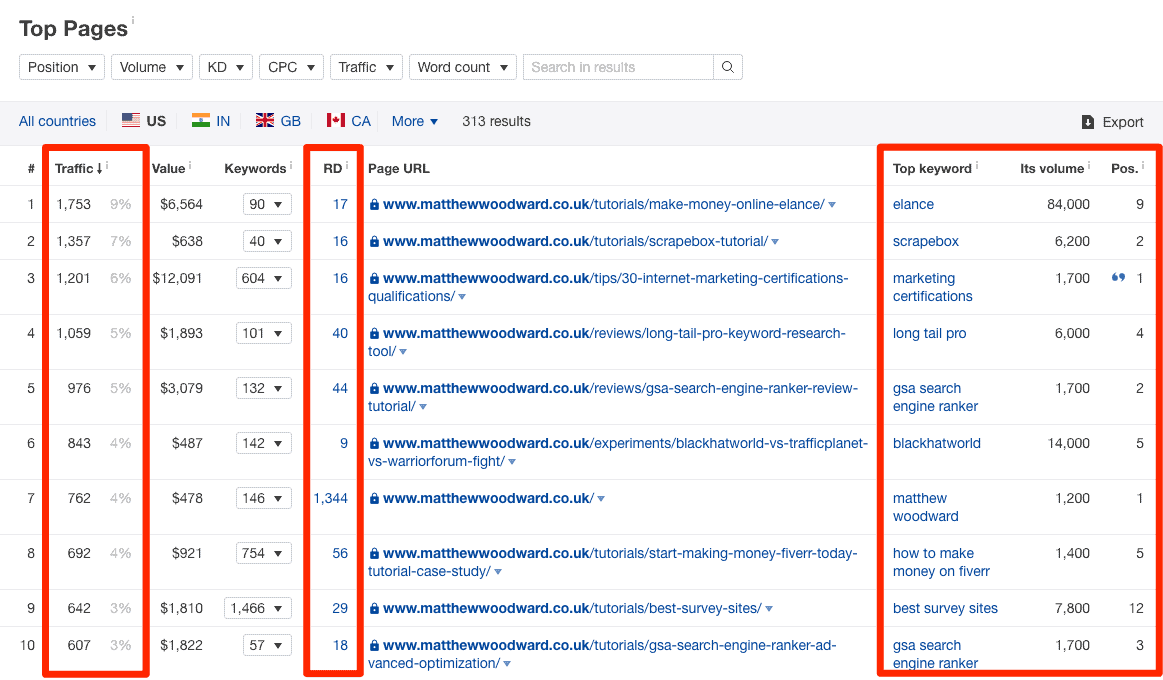This screenshot has width=1163, height=680.
Task: Expand the 604 keywords dropdown in row 3
Action: (264, 278)
